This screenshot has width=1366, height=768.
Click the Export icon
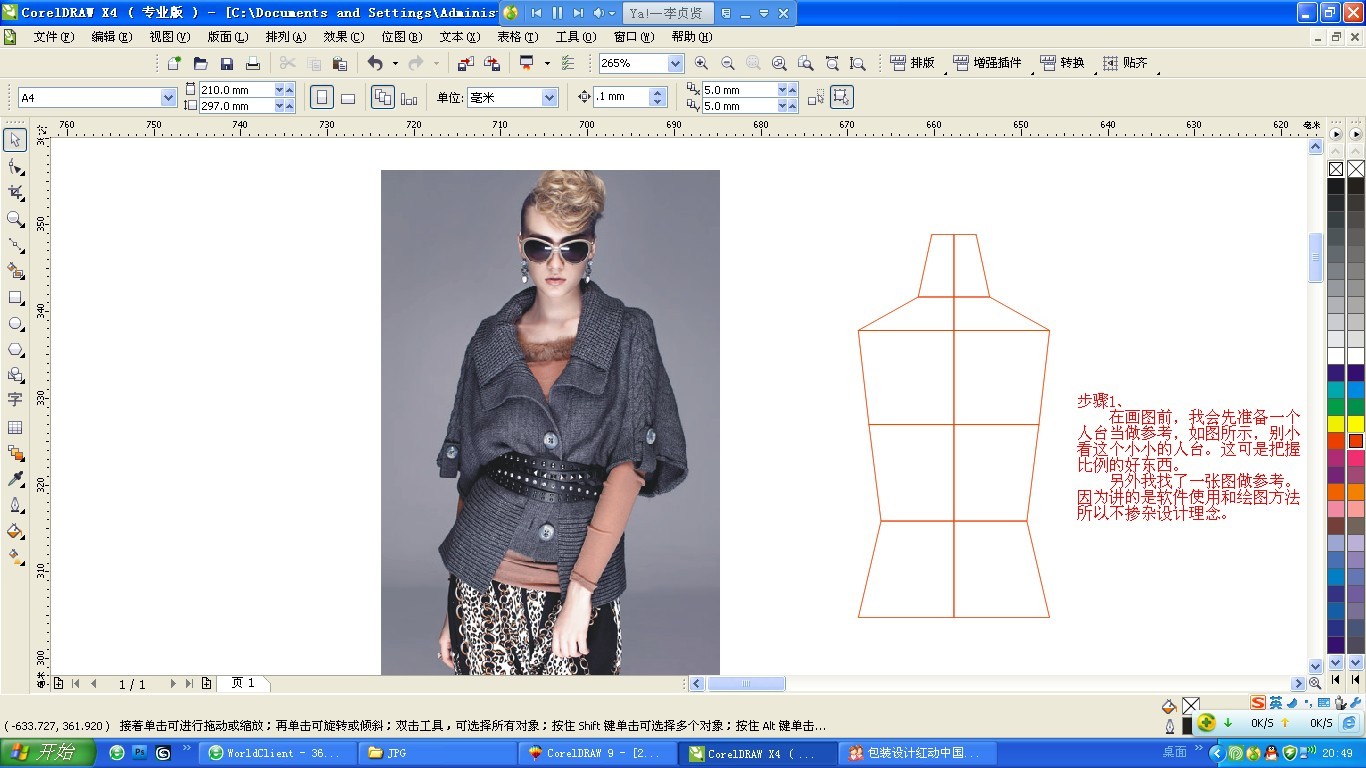[x=491, y=63]
